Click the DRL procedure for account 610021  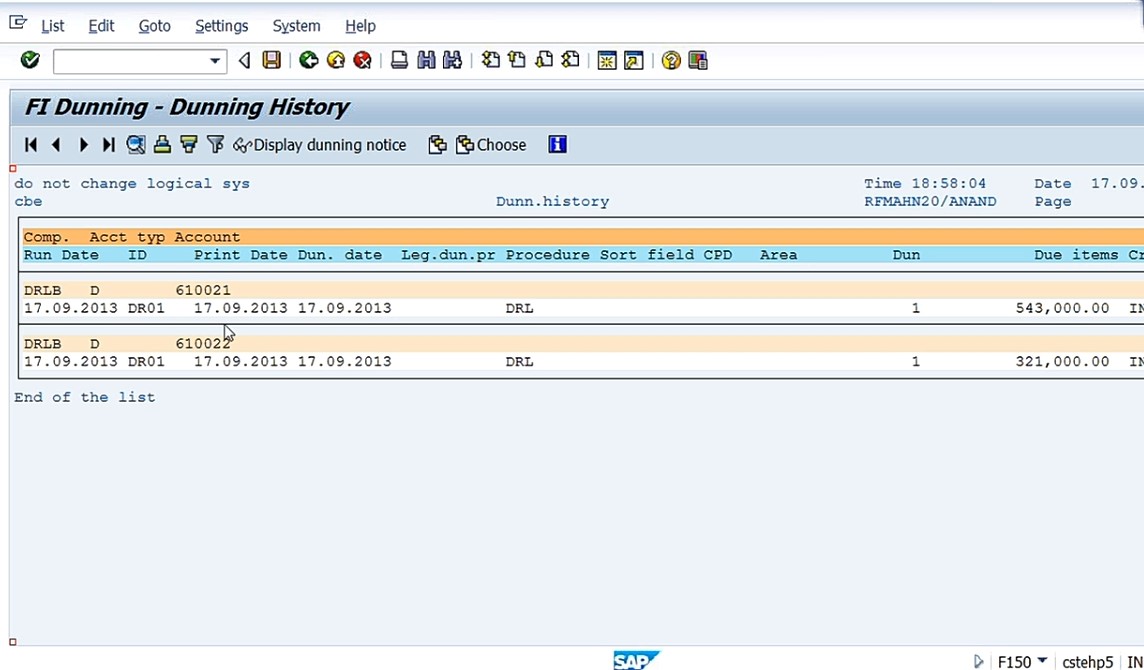[x=519, y=308]
